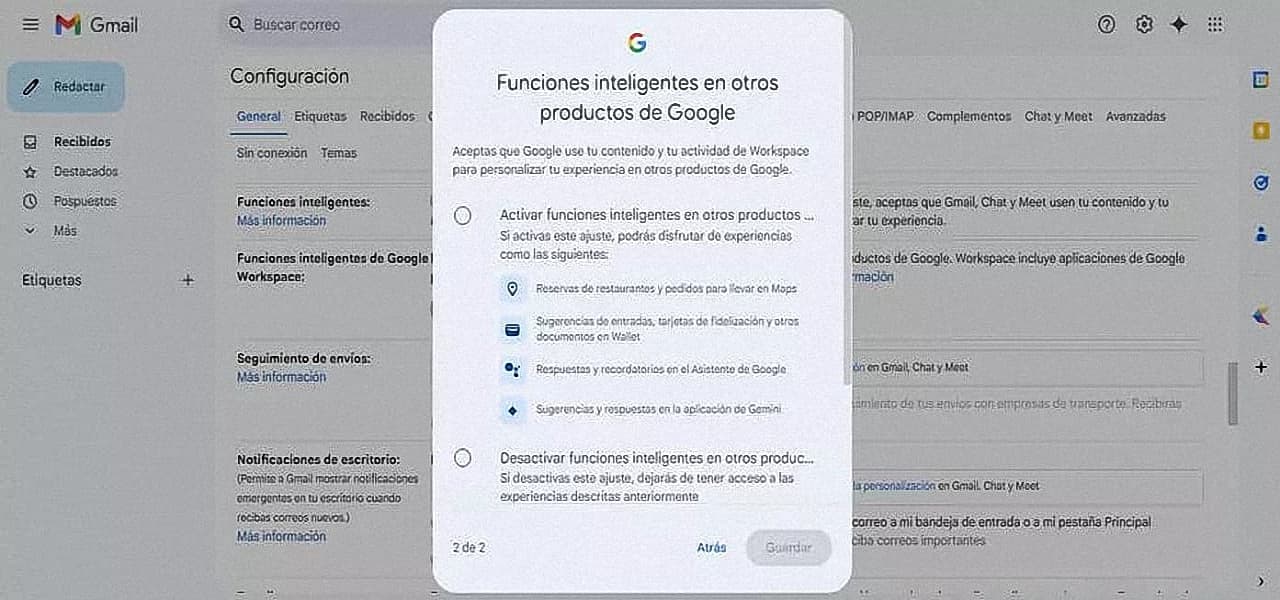Open the Settings gear icon
This screenshot has width=1280, height=600.
pyautogui.click(x=1144, y=25)
